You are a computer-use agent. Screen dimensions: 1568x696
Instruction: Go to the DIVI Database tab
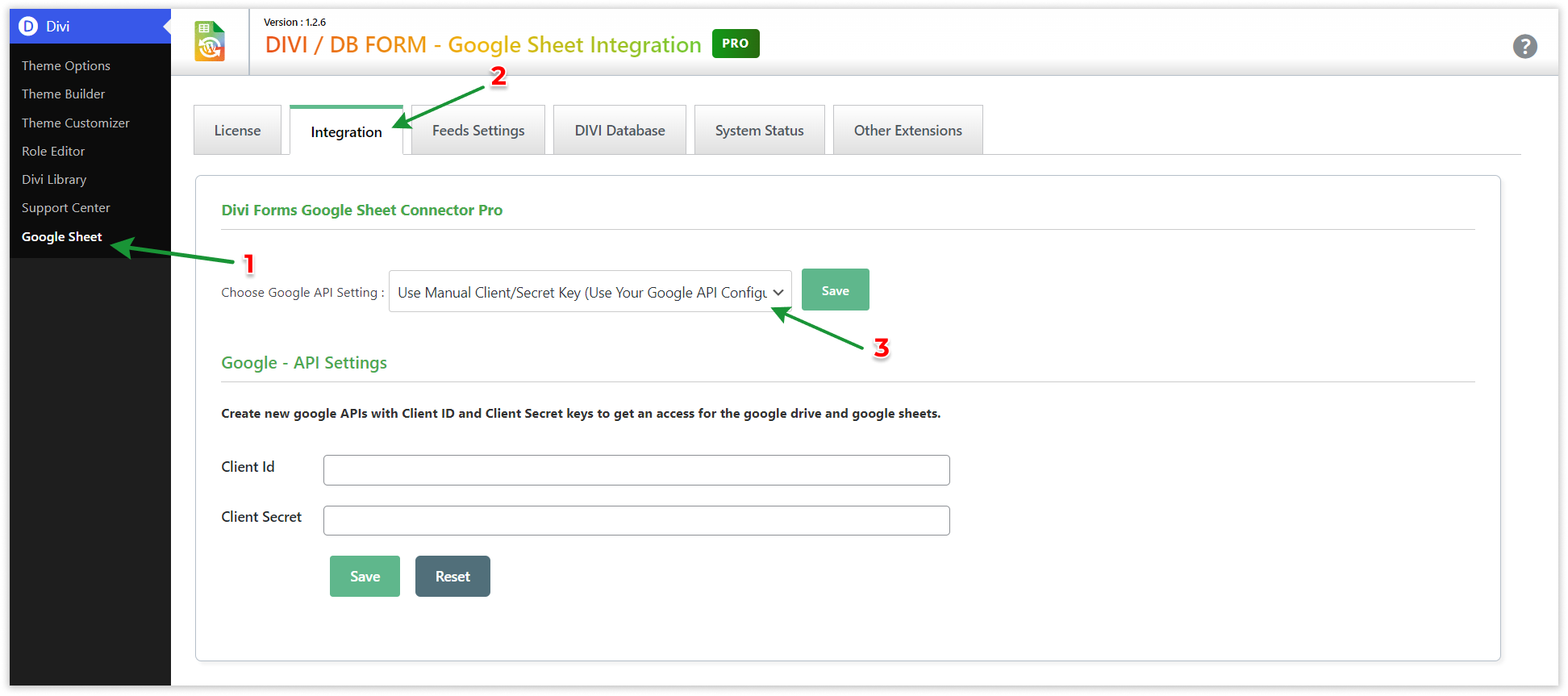(619, 131)
